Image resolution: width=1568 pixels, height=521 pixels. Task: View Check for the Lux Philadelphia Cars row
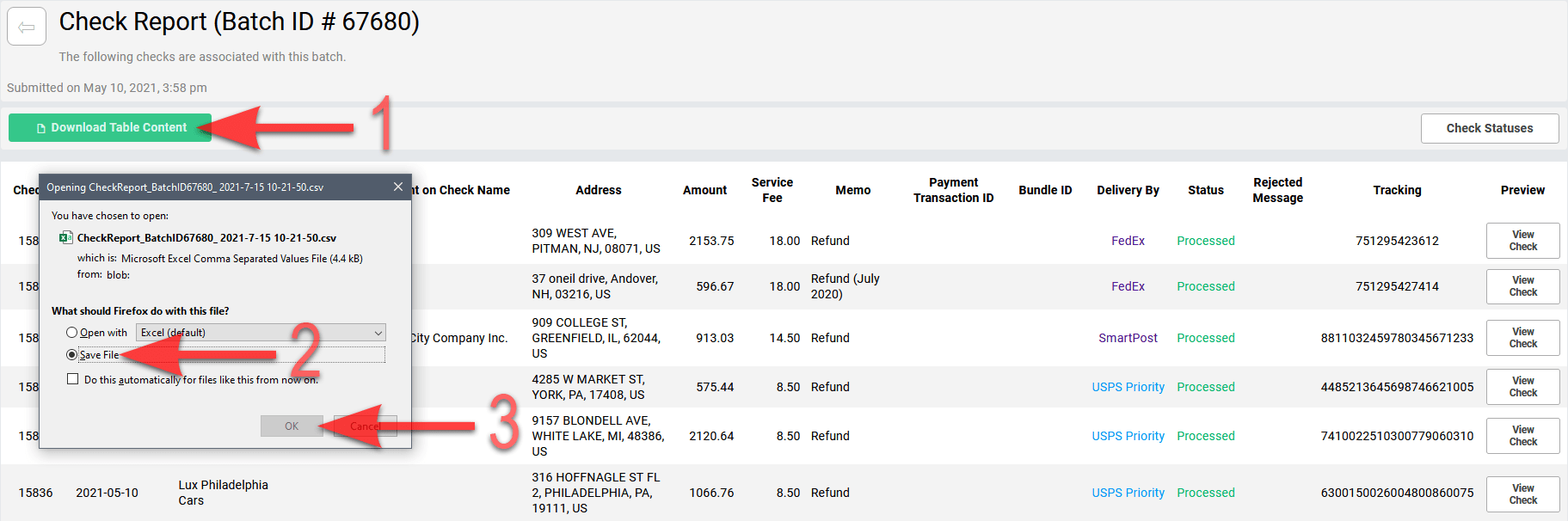1522,494
